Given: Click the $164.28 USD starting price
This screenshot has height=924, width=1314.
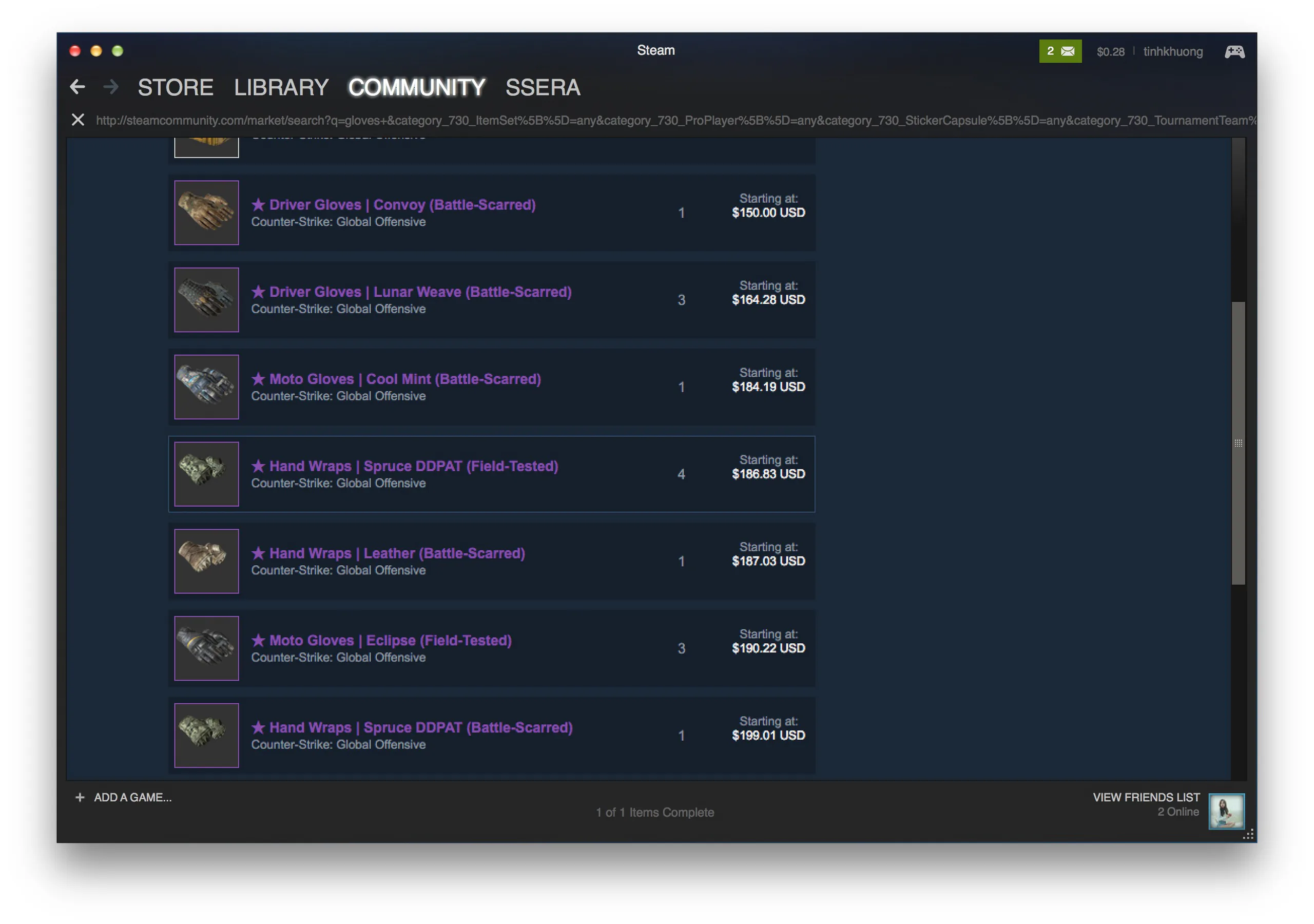Looking at the screenshot, I should [x=768, y=299].
